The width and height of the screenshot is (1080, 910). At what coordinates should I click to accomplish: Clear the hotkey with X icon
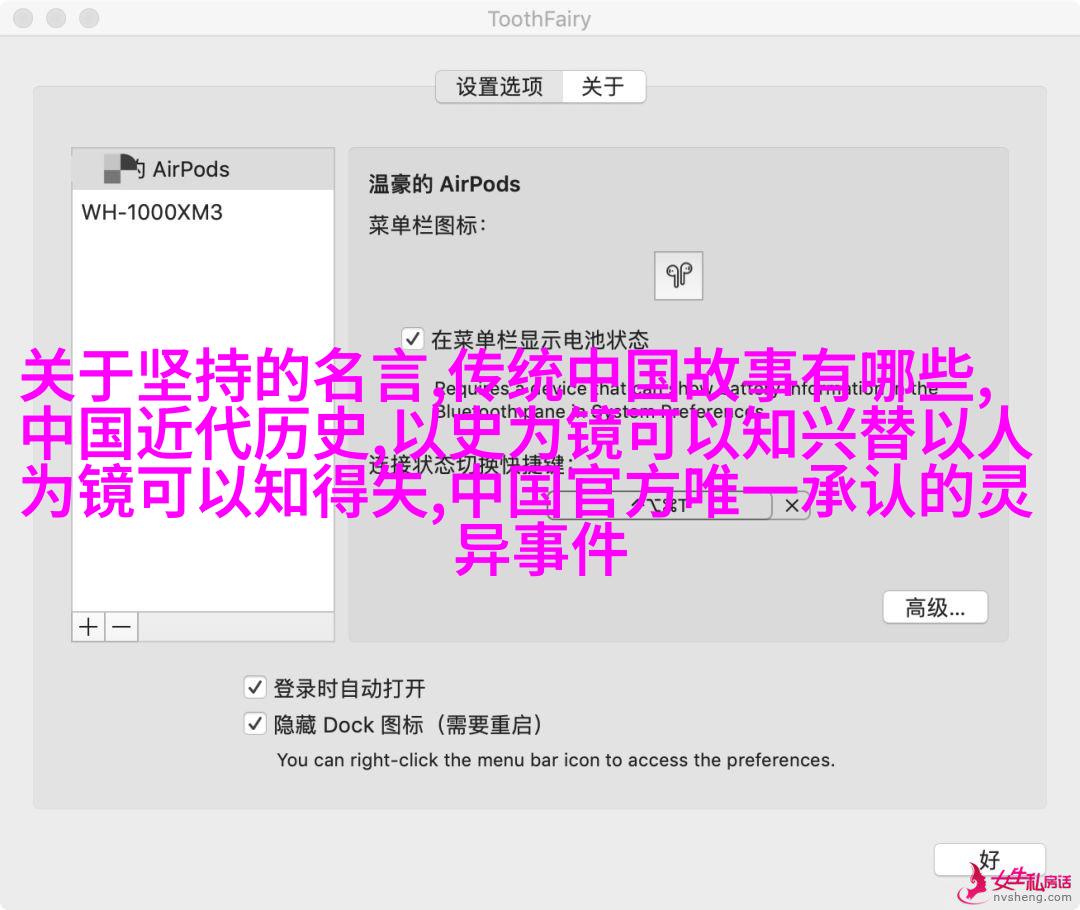click(x=792, y=506)
